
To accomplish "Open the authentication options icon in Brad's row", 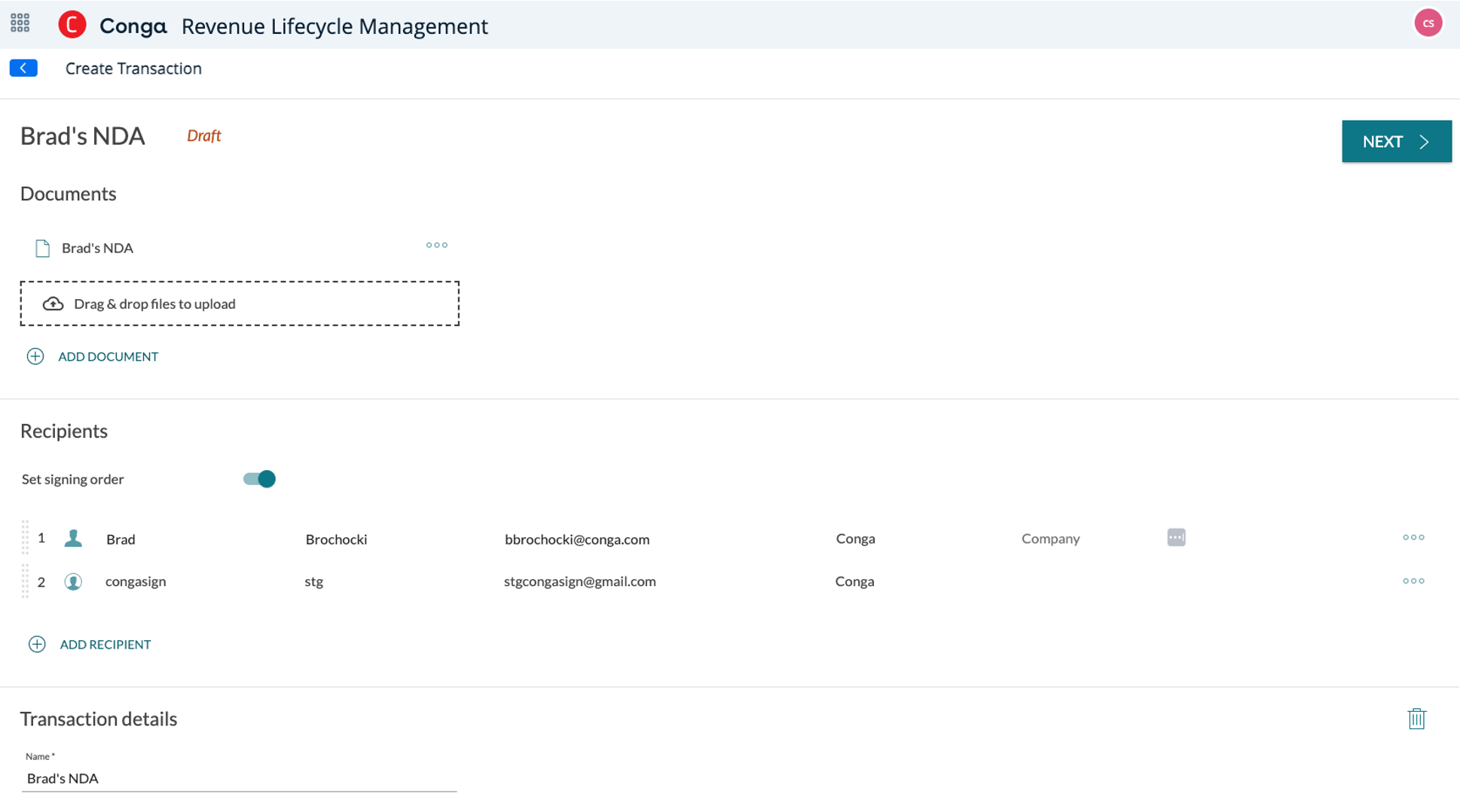I will [1176, 537].
